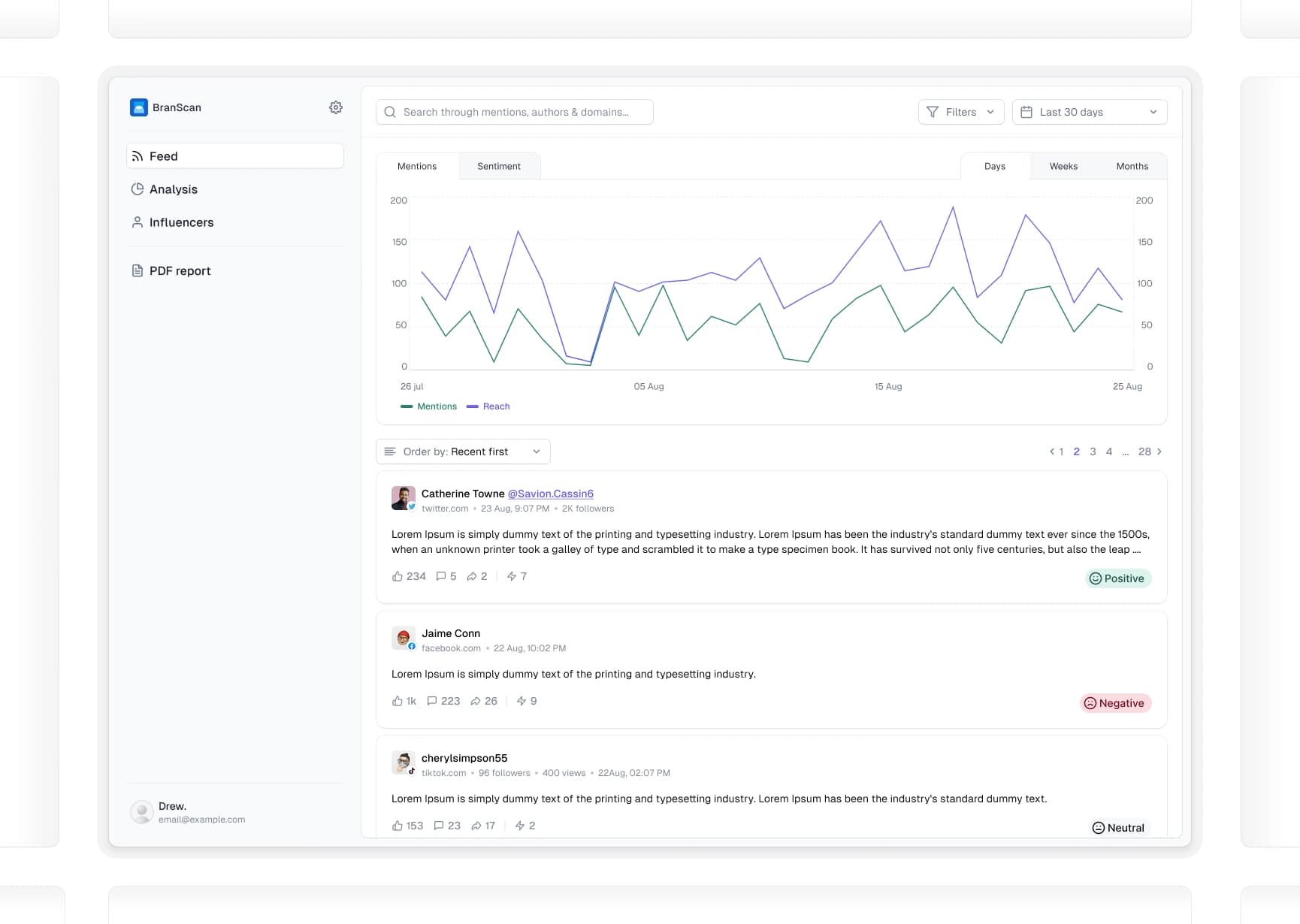Switch to the Mentions chart tab

coord(417,166)
